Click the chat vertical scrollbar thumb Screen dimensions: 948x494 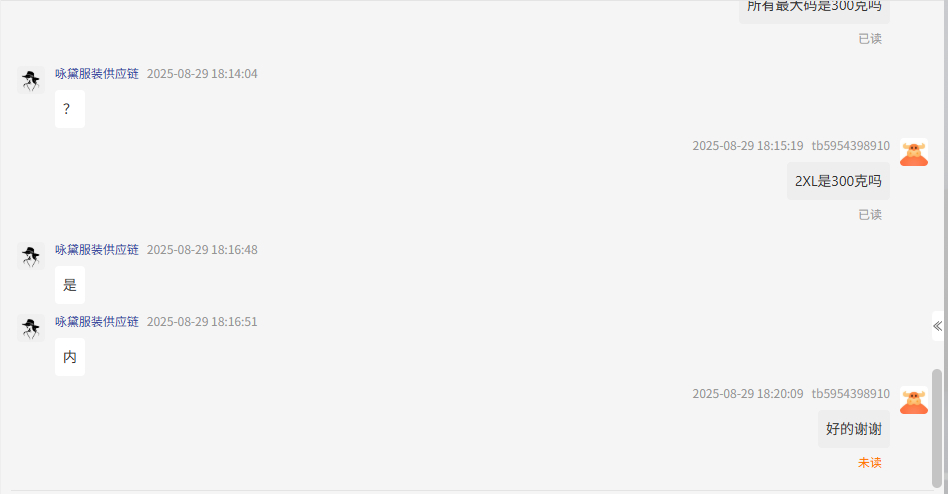pos(937,428)
